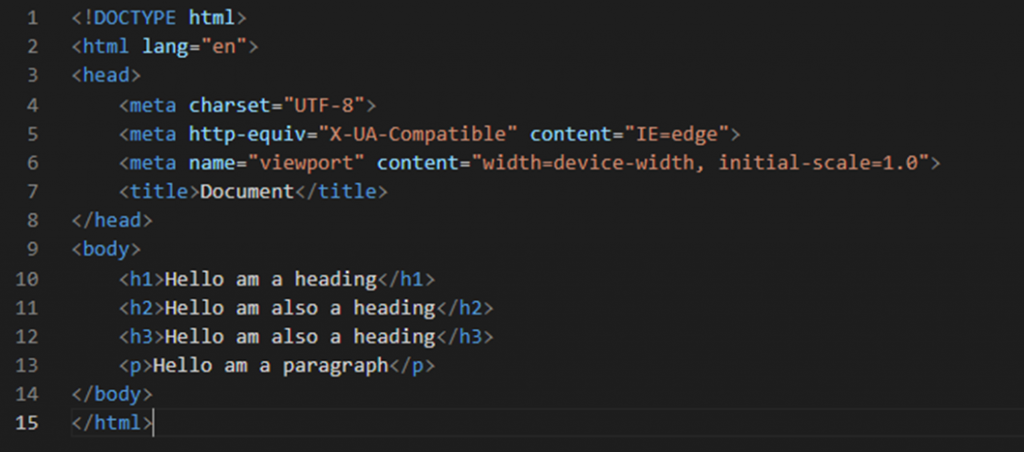Image resolution: width=1024 pixels, height=452 pixels.
Task: Click the closing body tag
Action: [x=112, y=394]
